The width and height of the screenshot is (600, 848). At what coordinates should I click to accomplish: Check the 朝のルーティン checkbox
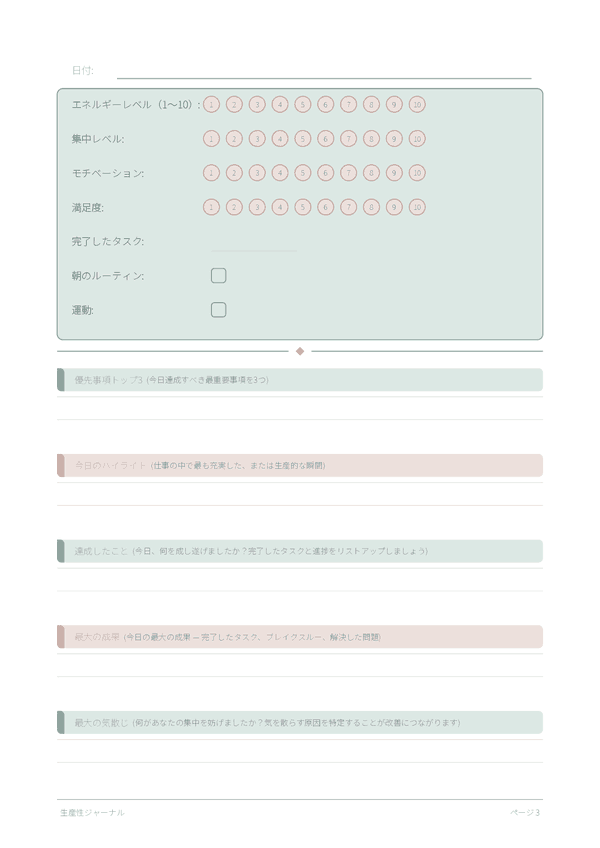tap(218, 276)
